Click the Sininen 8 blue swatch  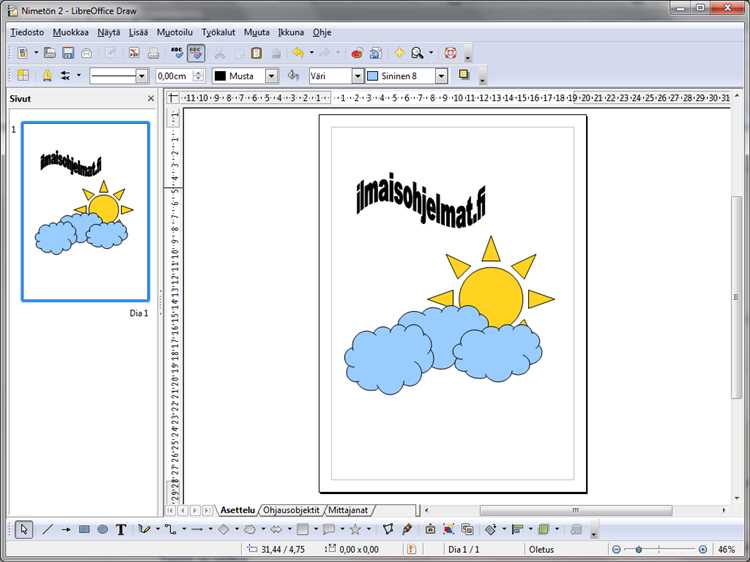[x=373, y=76]
